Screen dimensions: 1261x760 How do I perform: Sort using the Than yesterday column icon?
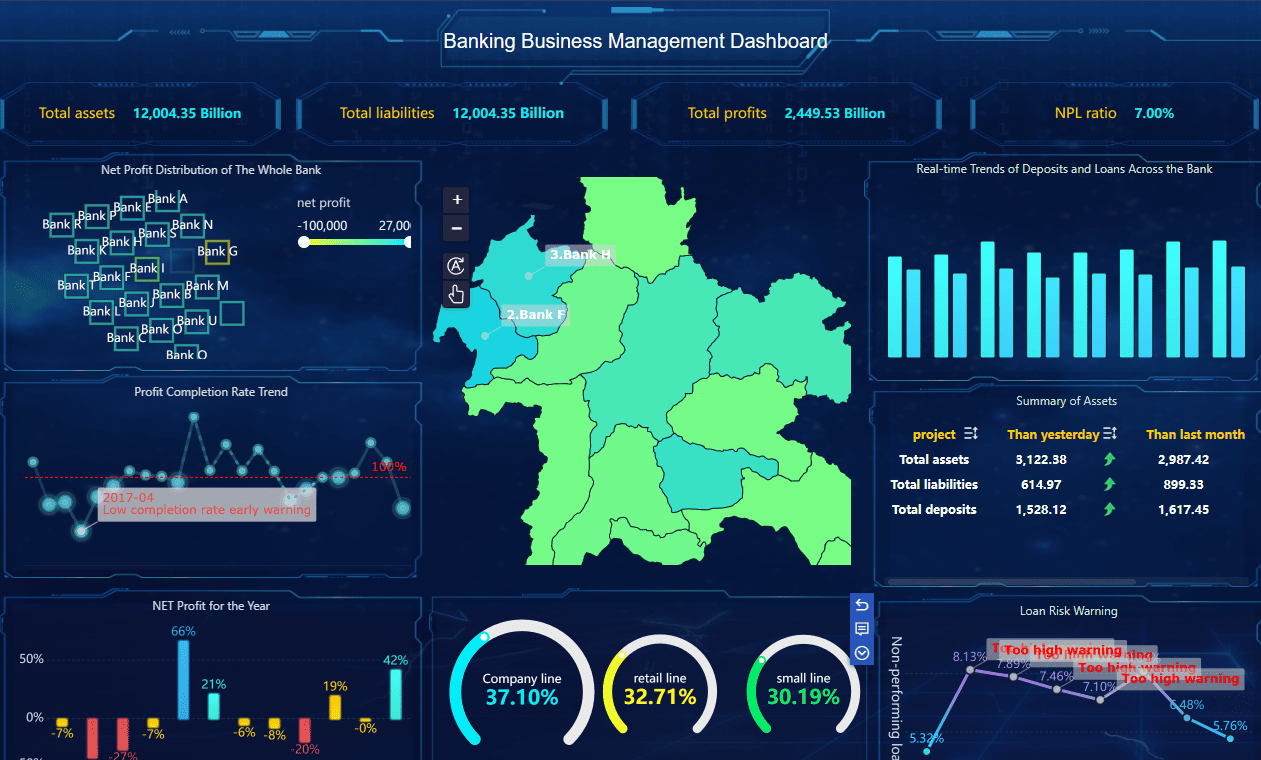1109,434
